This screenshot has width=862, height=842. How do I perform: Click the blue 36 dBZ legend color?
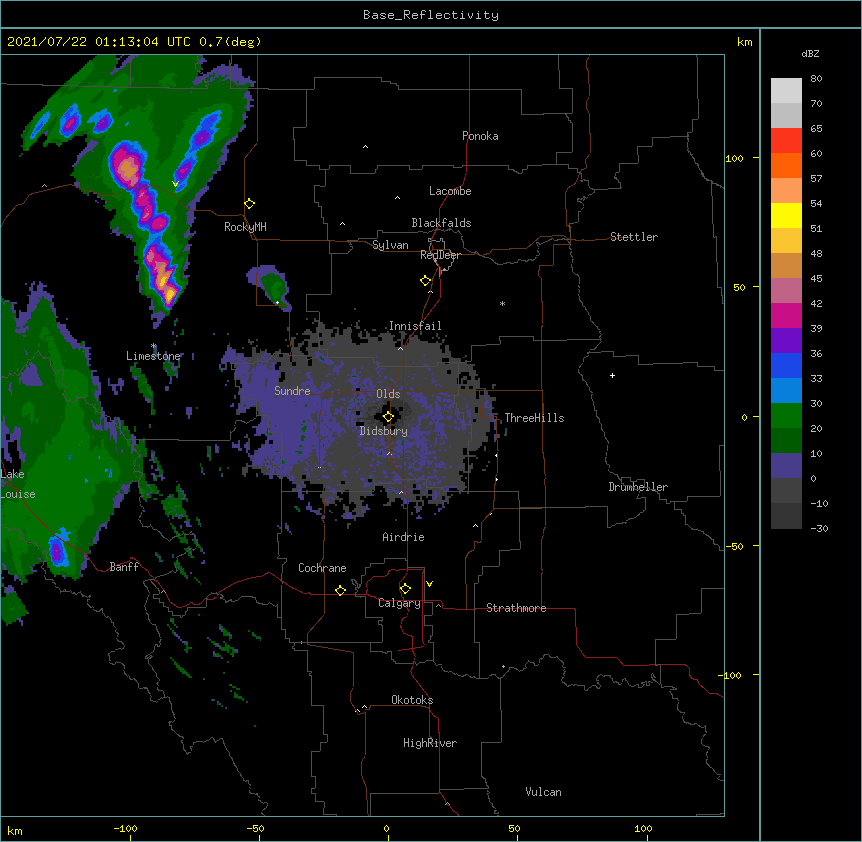pyautogui.click(x=786, y=365)
